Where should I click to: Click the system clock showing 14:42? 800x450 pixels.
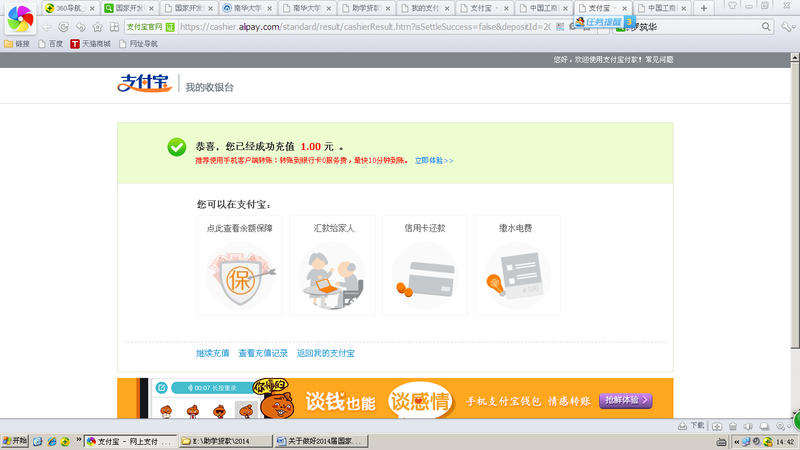[x=785, y=442]
